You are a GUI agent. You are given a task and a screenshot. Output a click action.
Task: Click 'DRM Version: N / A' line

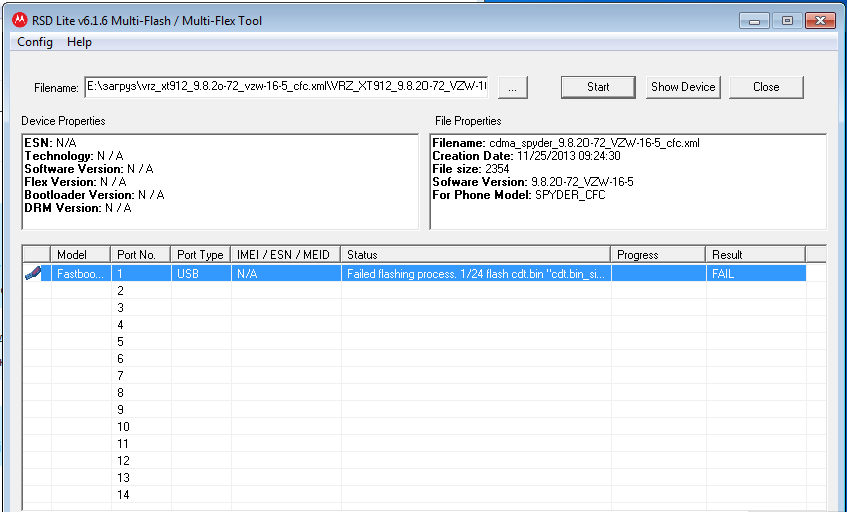click(x=78, y=208)
